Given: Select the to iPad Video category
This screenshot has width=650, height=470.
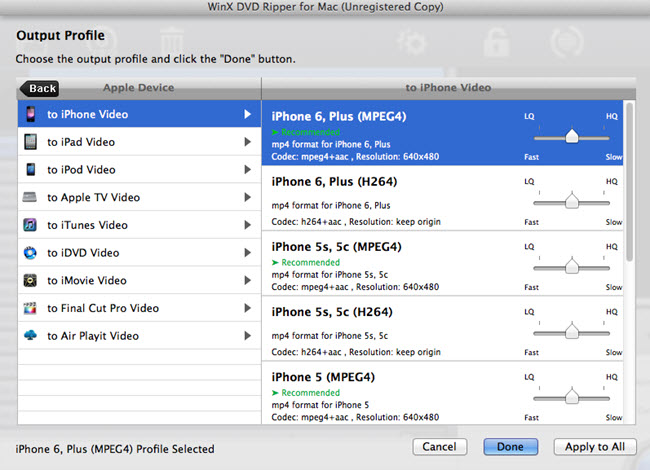Looking at the screenshot, I should tap(139, 142).
